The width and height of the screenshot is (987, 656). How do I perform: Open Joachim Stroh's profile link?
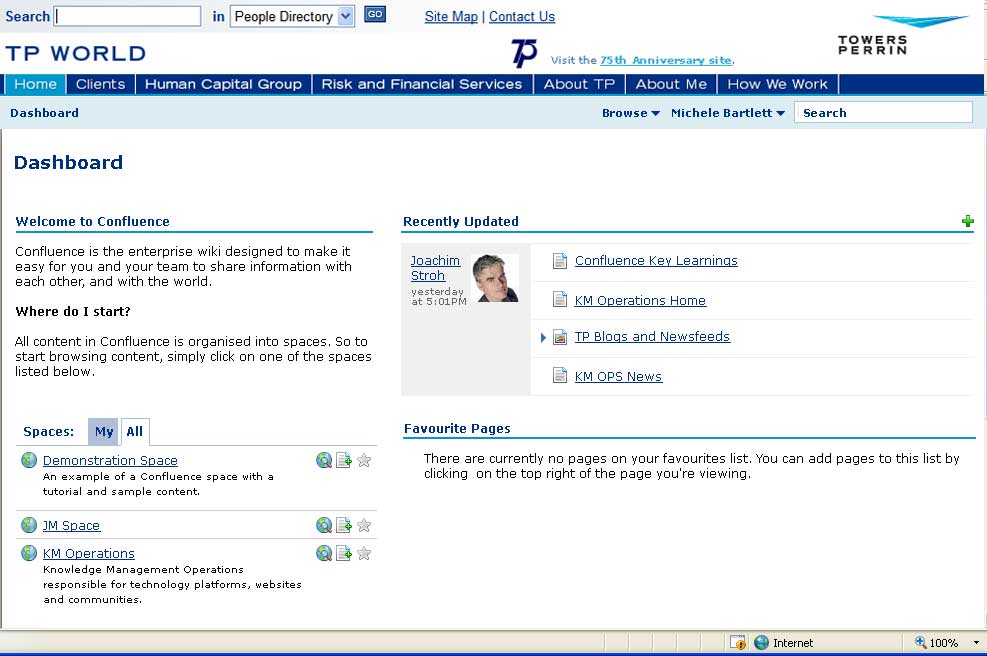pos(435,268)
